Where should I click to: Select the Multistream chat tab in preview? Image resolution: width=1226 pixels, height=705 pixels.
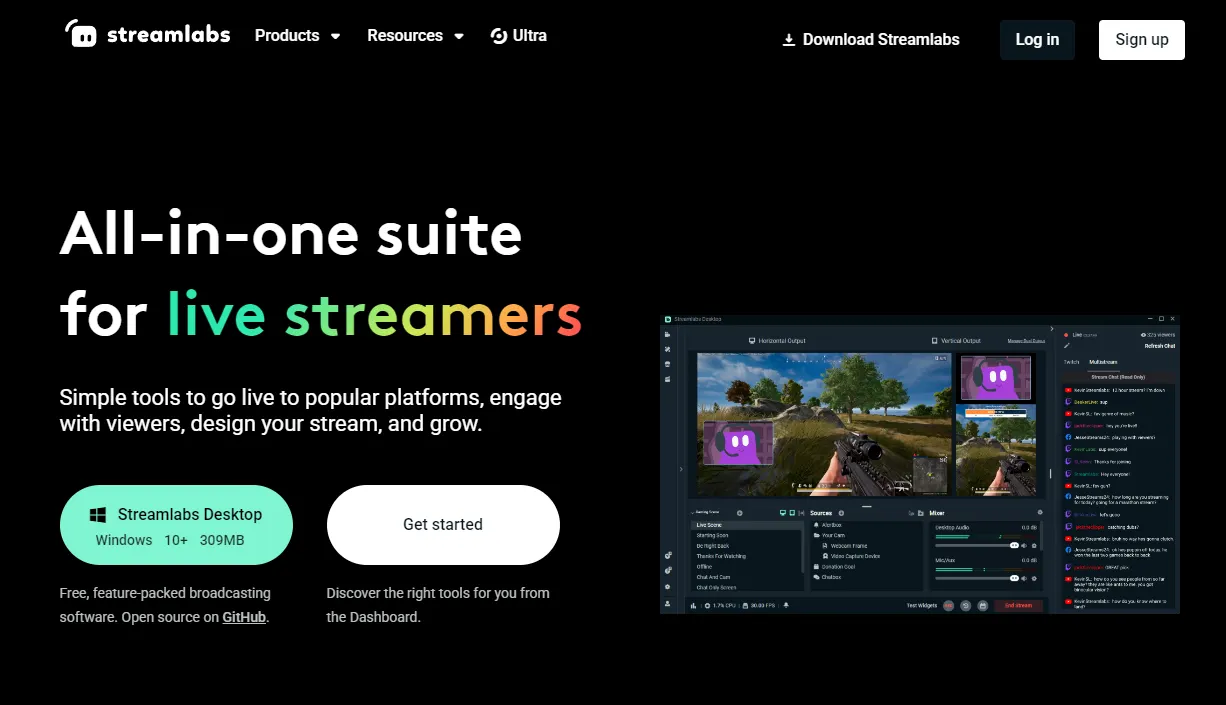(1103, 362)
